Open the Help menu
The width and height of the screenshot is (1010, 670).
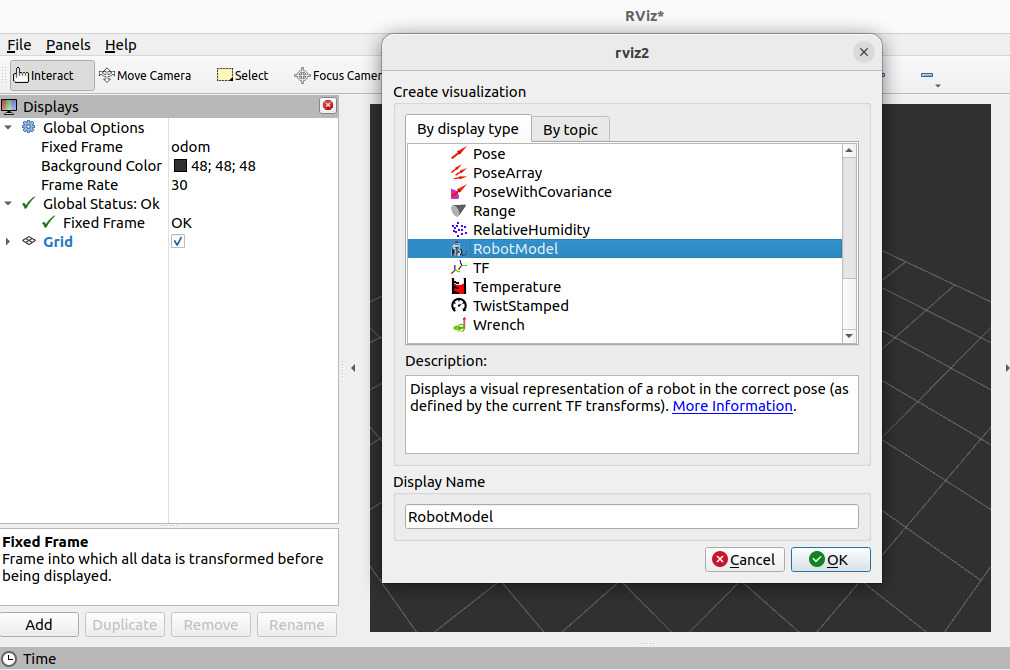[x=120, y=45]
